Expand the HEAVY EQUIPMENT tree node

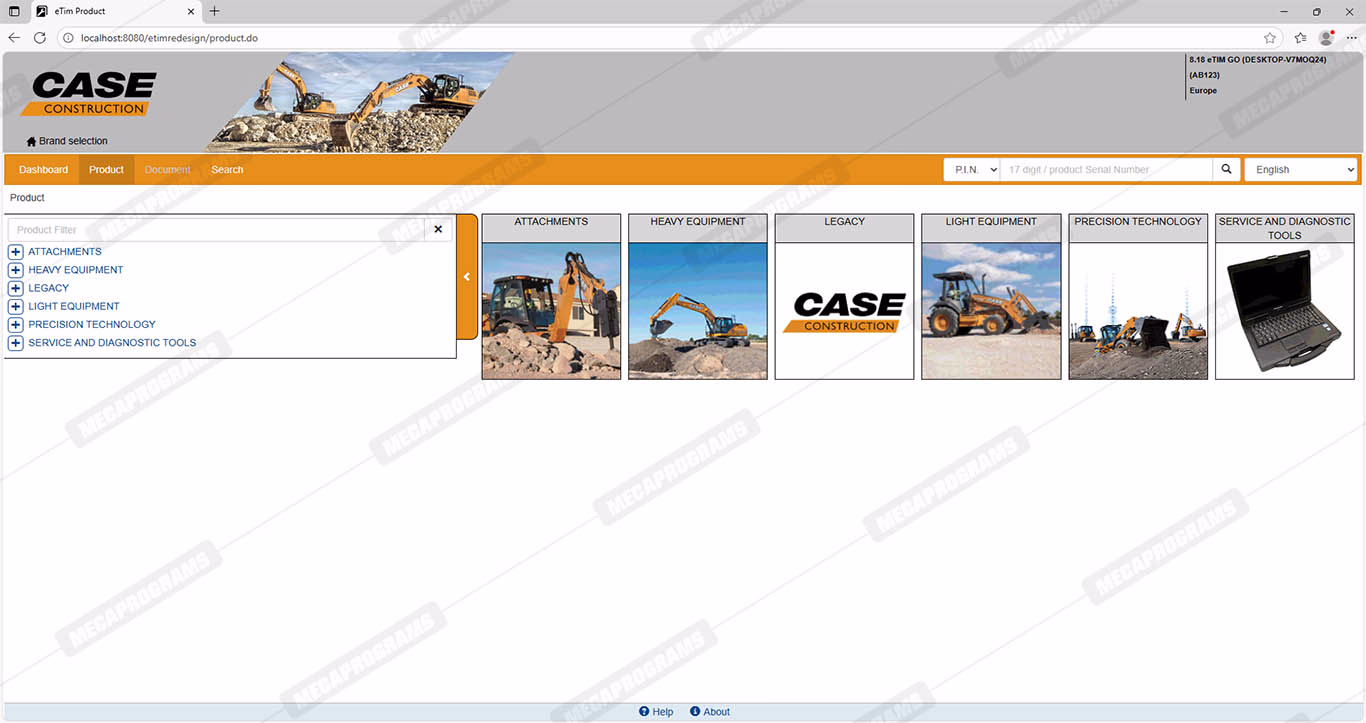pos(15,270)
